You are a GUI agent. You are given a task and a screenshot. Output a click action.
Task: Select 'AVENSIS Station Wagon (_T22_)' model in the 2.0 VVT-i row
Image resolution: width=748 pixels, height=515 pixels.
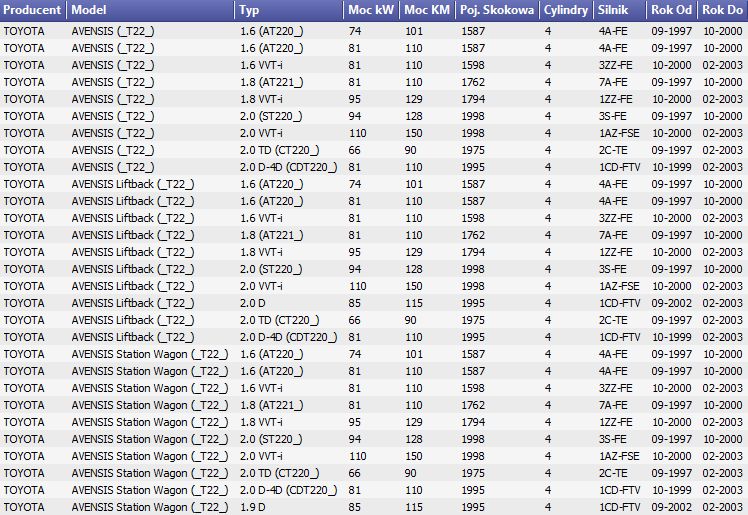point(150,456)
